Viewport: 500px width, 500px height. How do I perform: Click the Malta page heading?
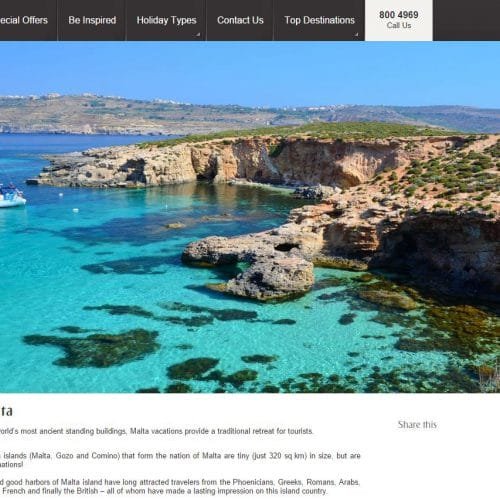tap(6, 411)
